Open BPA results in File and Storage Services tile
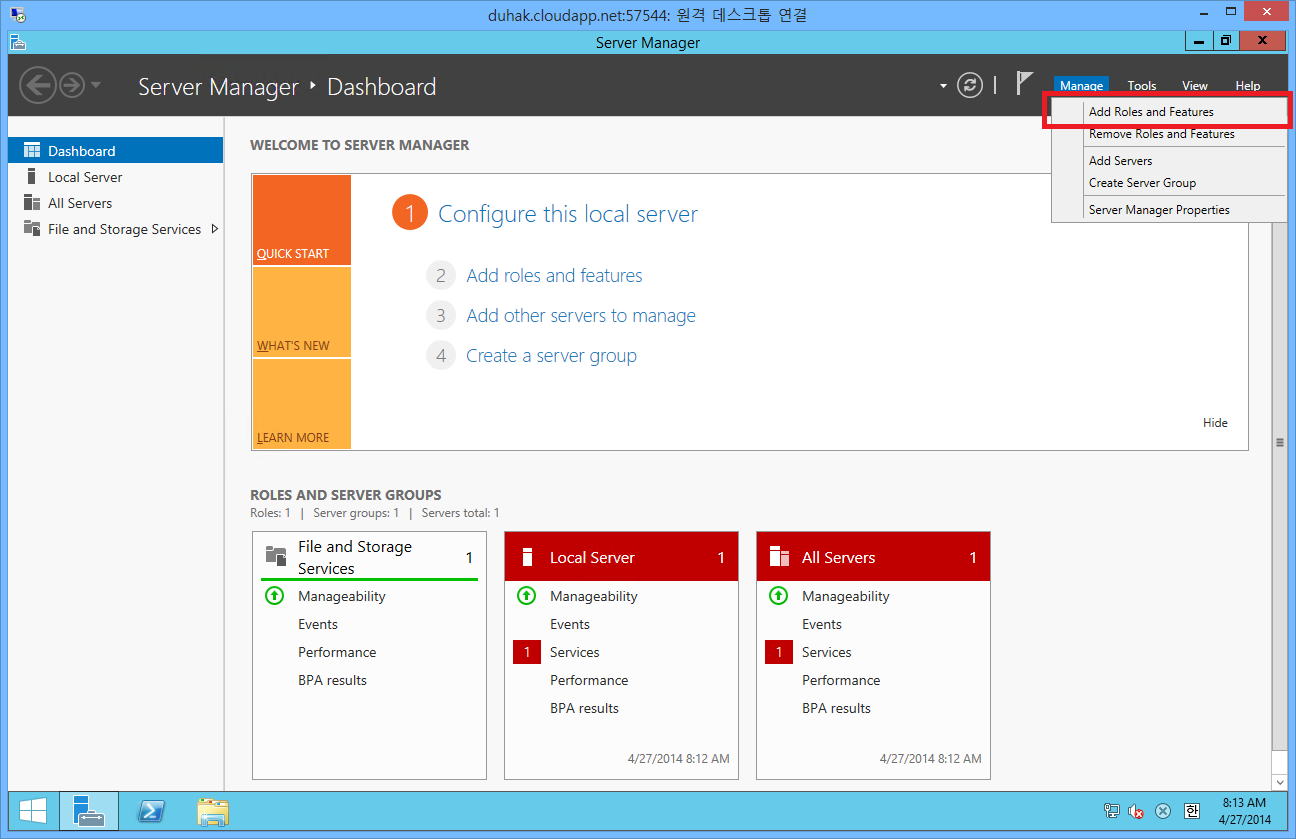Viewport: 1296px width, 839px height. (x=332, y=680)
